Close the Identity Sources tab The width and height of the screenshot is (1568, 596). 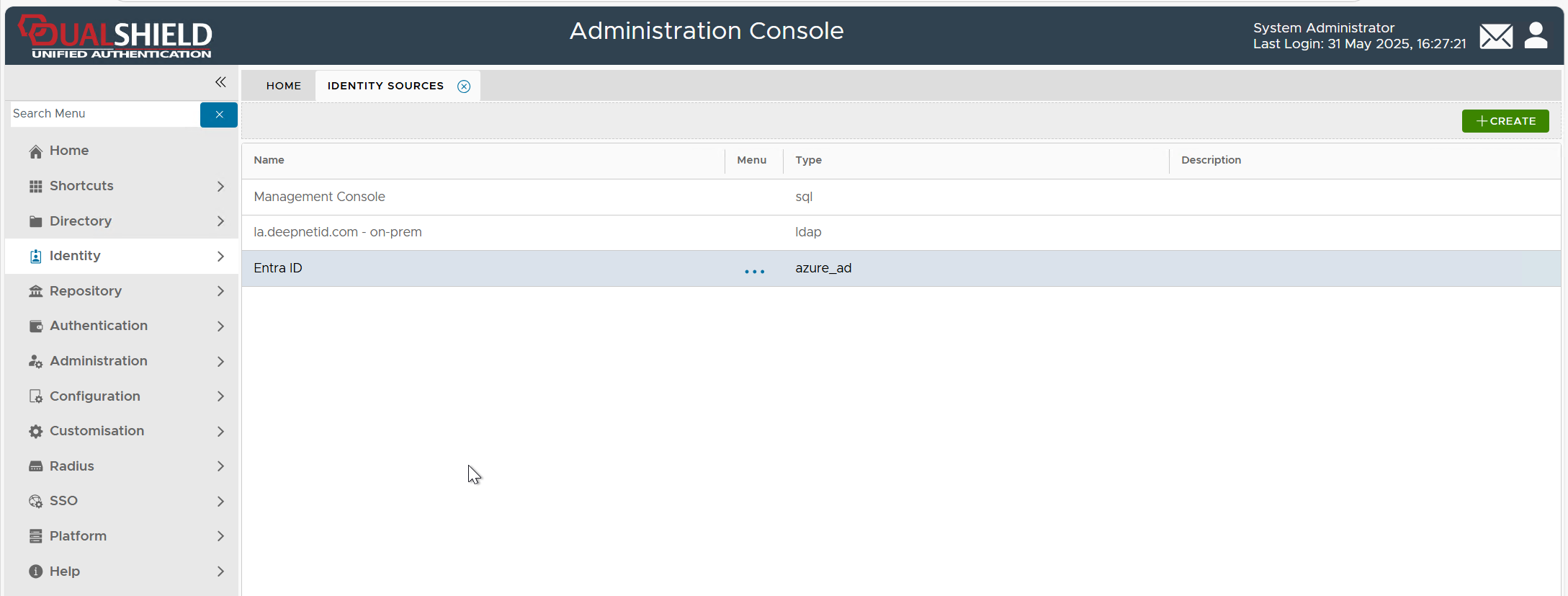coord(464,86)
